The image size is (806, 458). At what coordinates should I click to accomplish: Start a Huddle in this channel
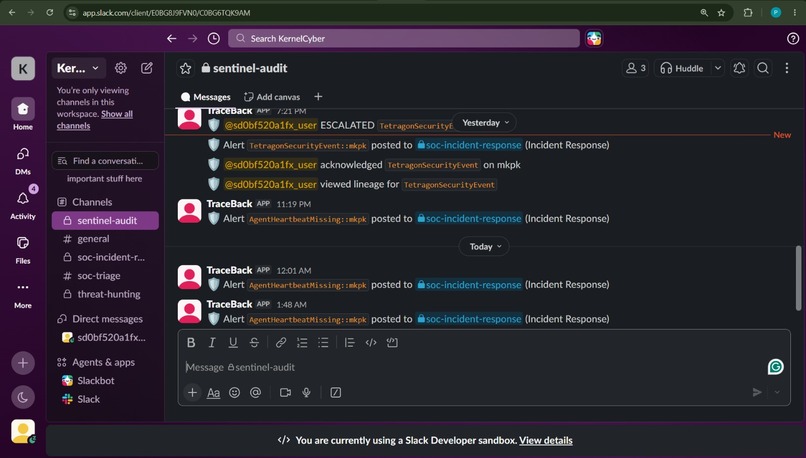click(682, 68)
